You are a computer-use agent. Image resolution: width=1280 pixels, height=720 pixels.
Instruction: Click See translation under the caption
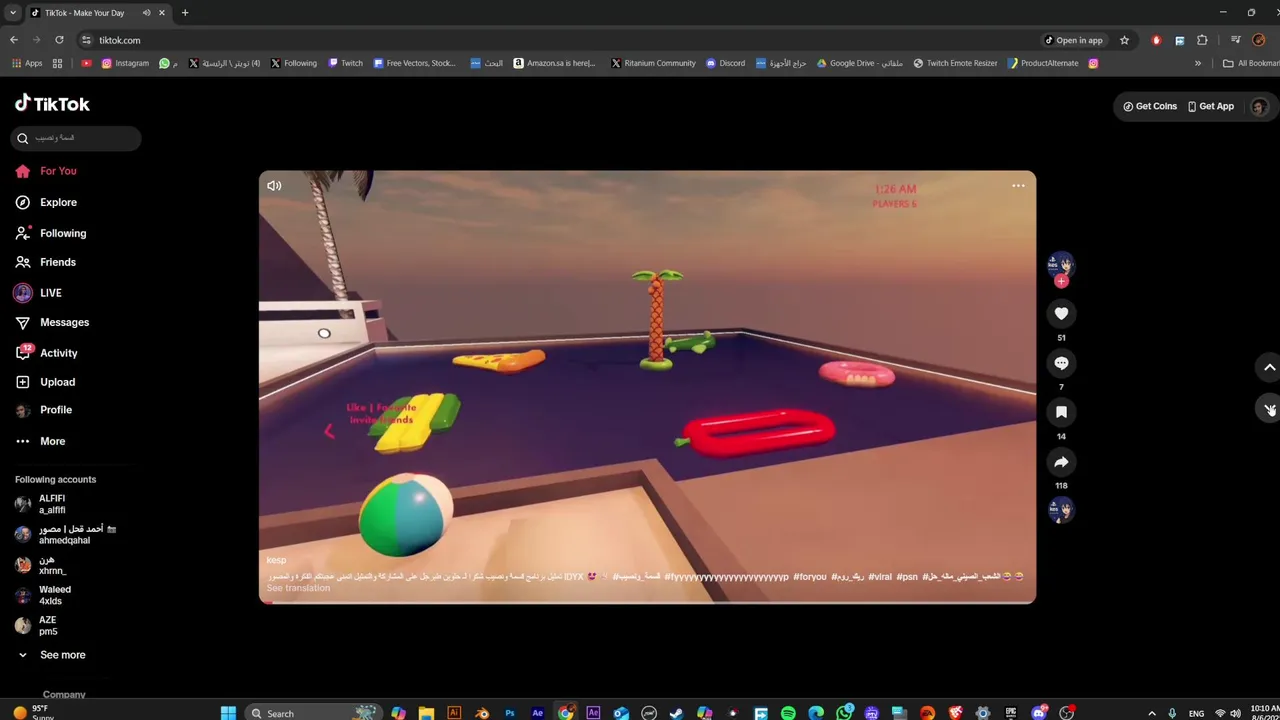[298, 588]
